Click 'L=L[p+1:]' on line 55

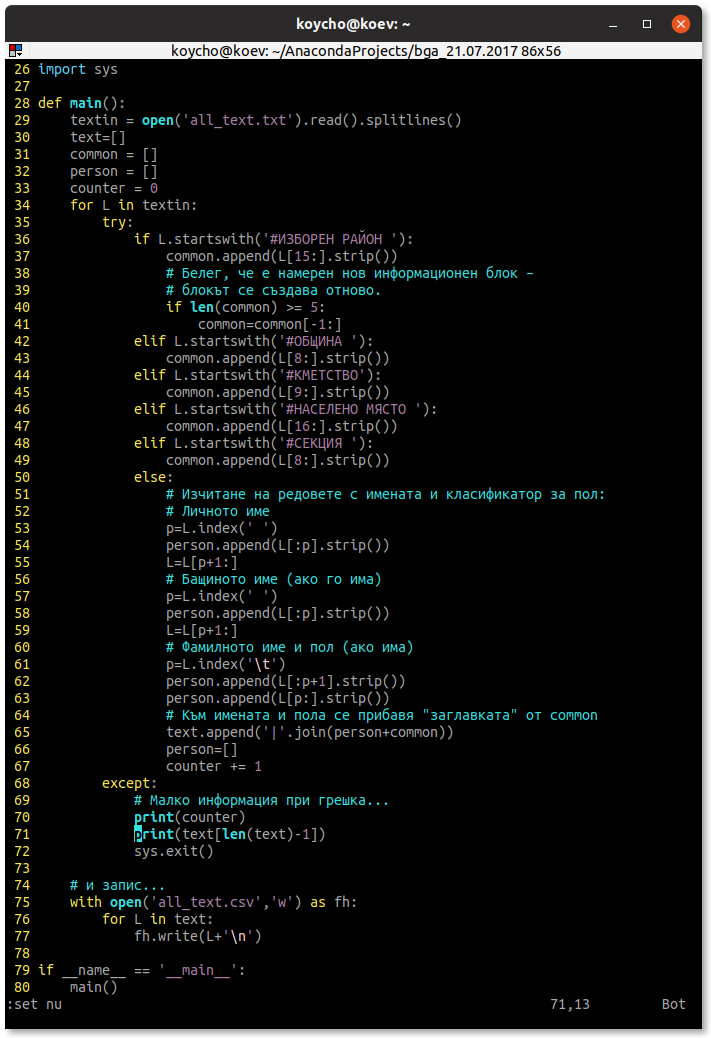202,563
